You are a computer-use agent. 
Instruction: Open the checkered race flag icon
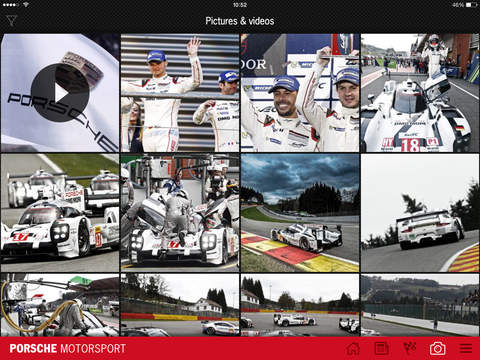(x=410, y=348)
